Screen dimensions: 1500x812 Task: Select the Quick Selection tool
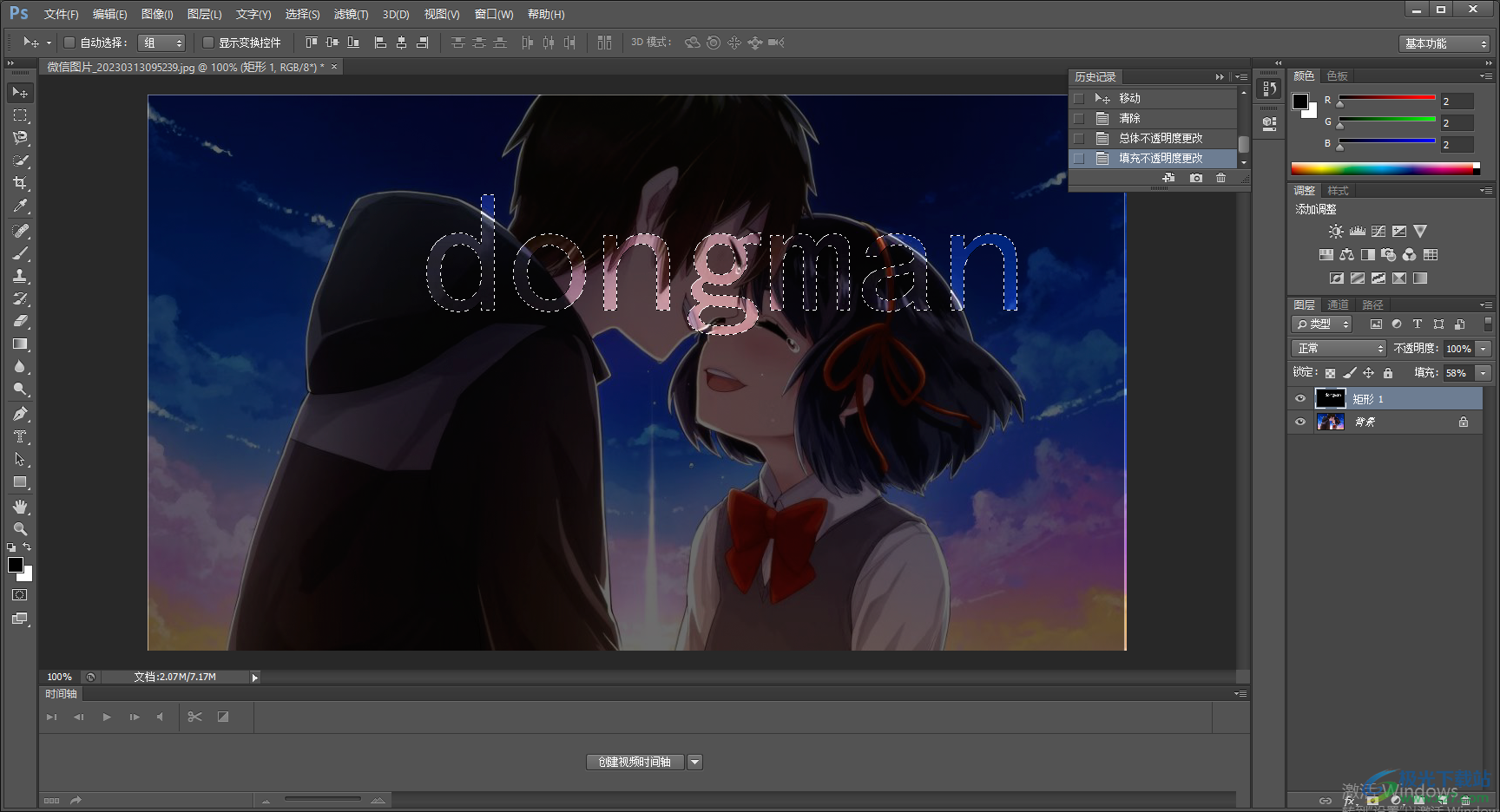[20, 160]
